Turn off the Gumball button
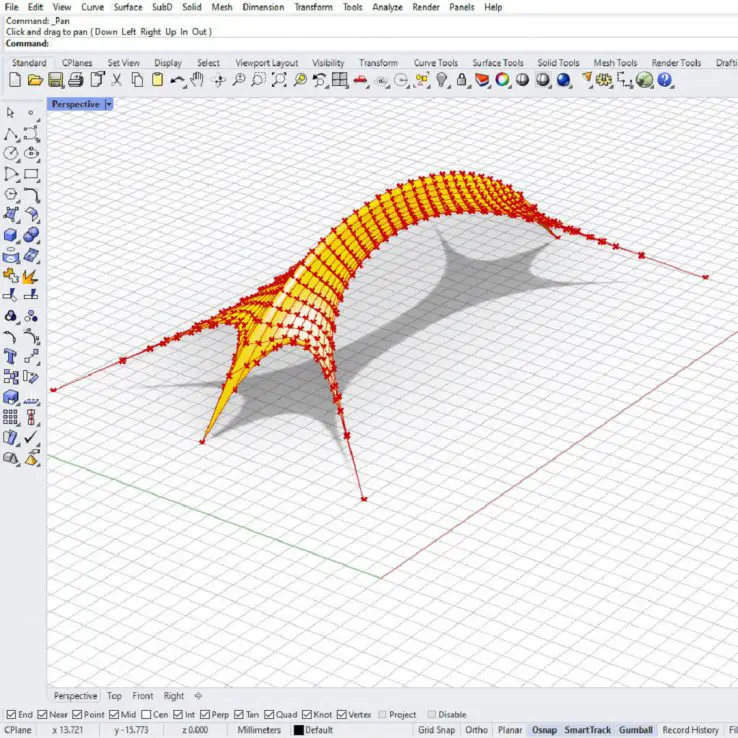This screenshot has width=738, height=738. click(x=635, y=730)
